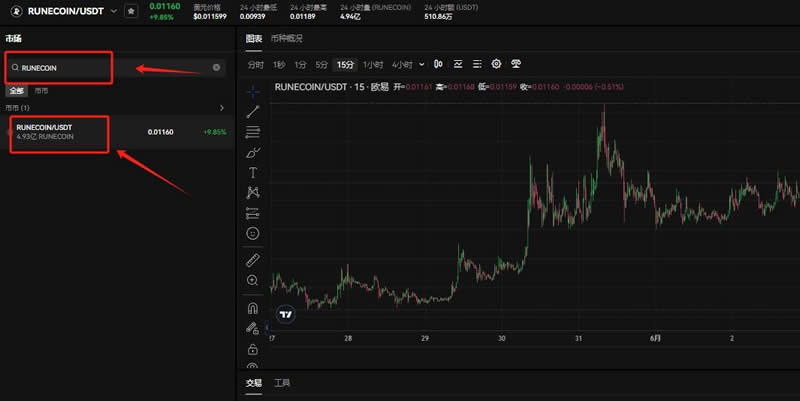Click the TradingView logo on chart
The width and height of the screenshot is (800, 401).
(x=286, y=314)
